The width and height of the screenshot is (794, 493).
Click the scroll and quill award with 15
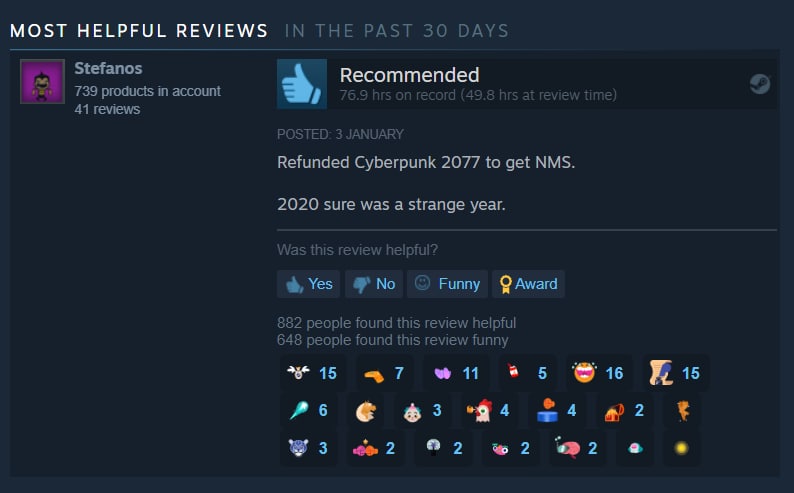coord(675,373)
